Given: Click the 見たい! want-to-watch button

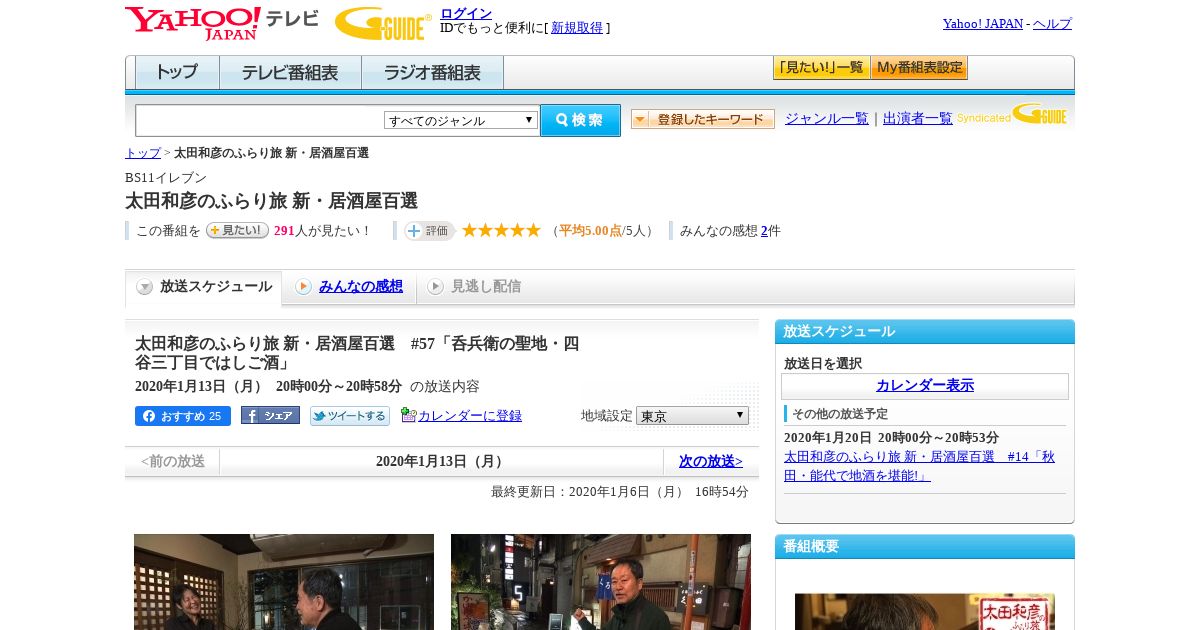Looking at the screenshot, I should pos(237,231).
